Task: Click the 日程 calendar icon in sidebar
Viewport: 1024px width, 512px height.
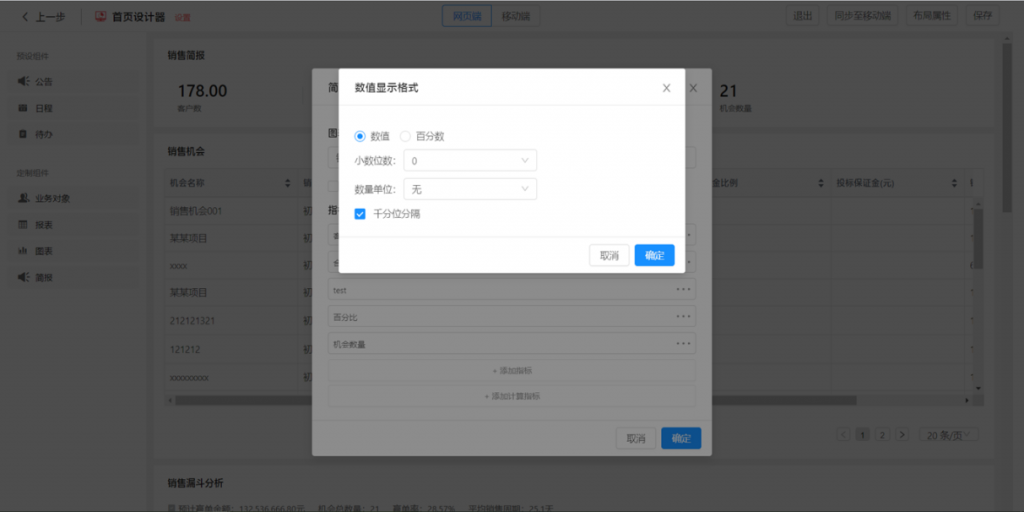Action: point(23,107)
